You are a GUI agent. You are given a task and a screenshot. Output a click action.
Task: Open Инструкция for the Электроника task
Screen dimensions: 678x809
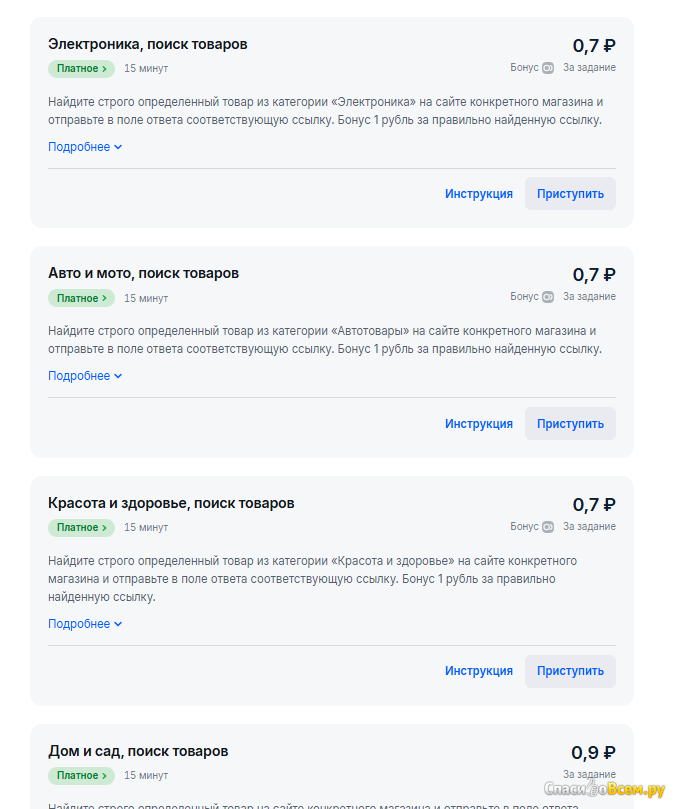(479, 194)
